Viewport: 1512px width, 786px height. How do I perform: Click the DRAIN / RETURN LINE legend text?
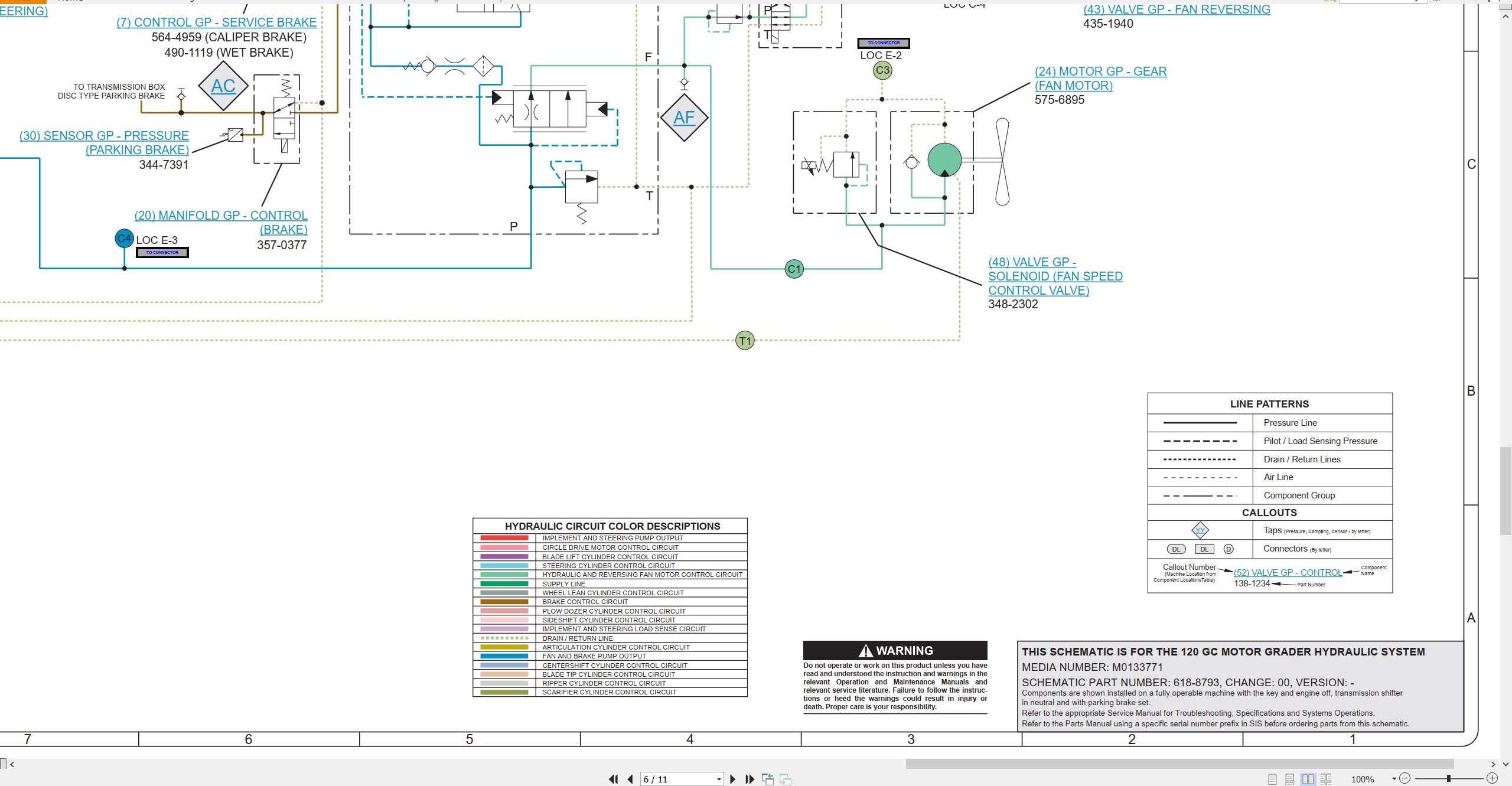[578, 638]
